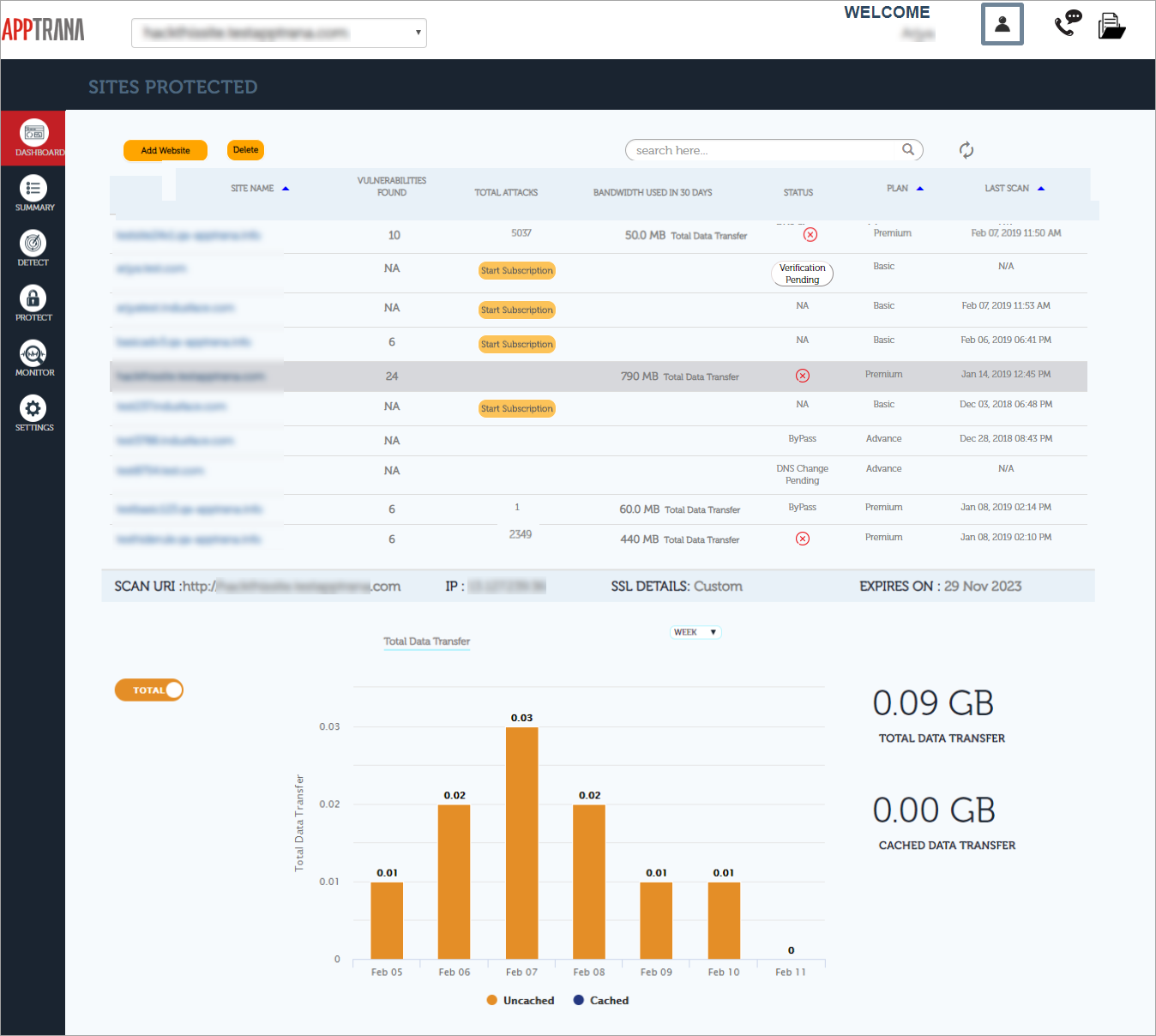Click the 2349 total attacks value
The height and width of the screenshot is (1036, 1156).
point(521,534)
